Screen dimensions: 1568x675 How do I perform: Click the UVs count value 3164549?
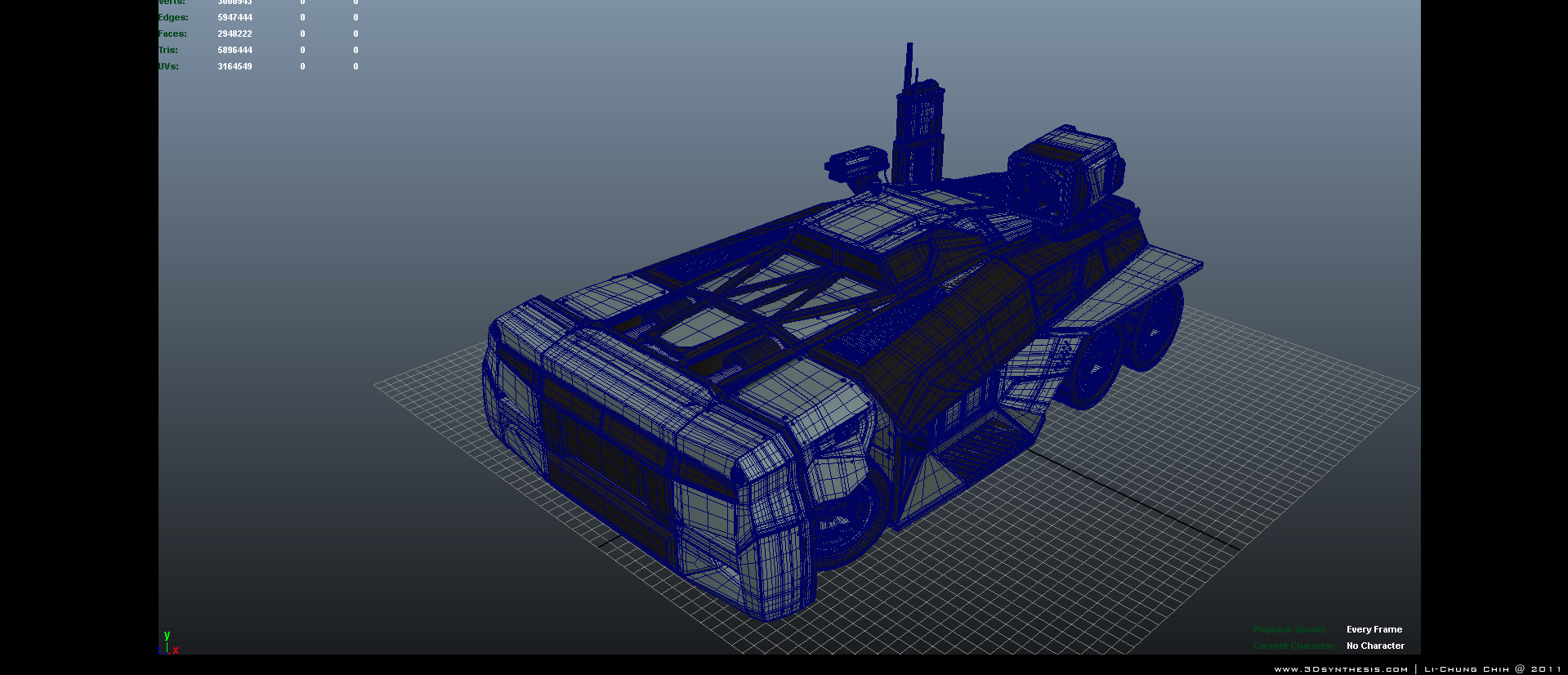[x=235, y=66]
